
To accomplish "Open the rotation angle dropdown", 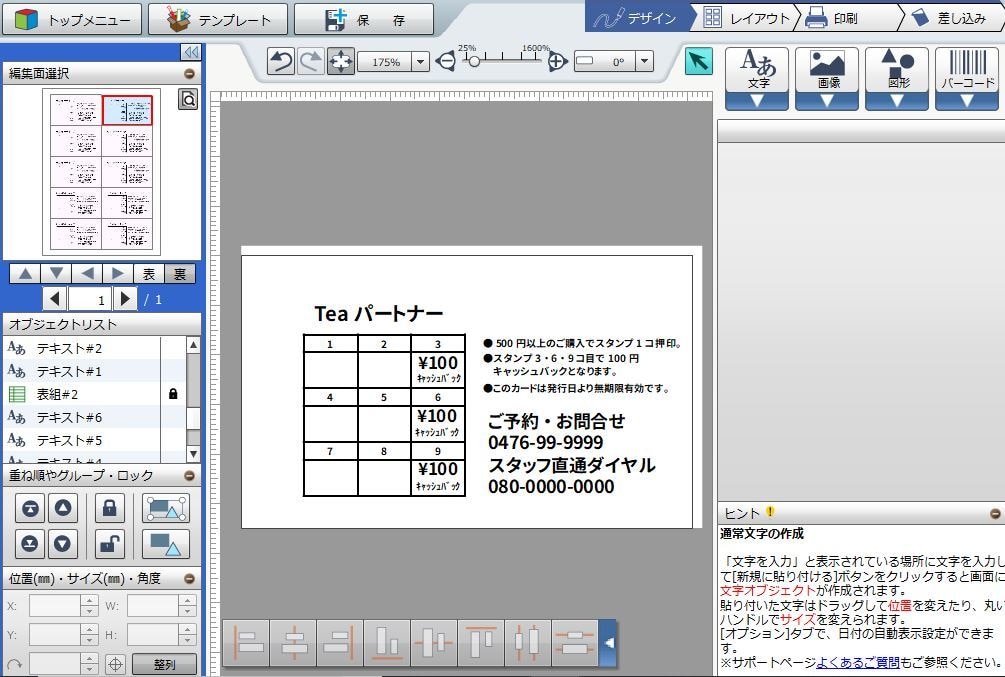I will point(644,62).
